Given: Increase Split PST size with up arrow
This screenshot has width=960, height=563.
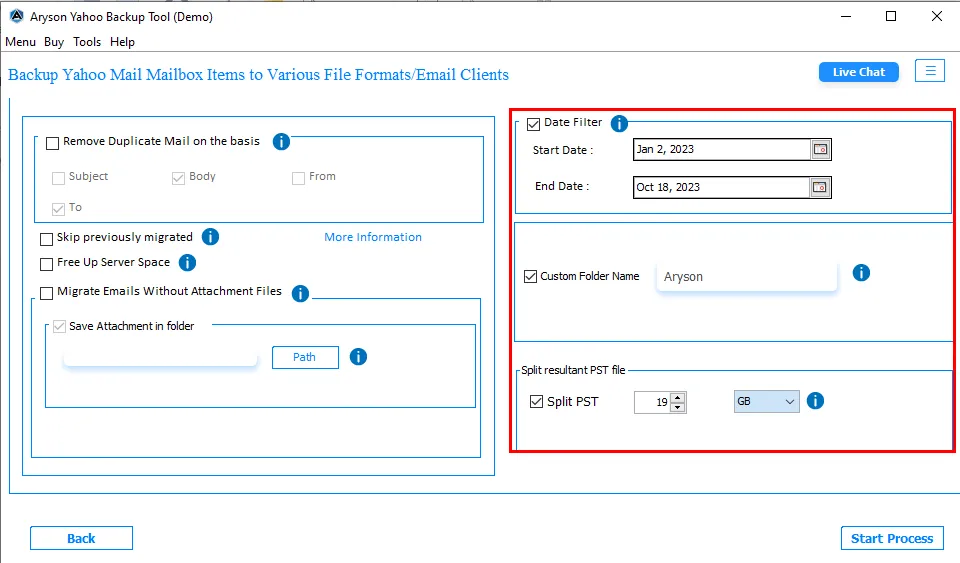Looking at the screenshot, I should pos(677,398).
